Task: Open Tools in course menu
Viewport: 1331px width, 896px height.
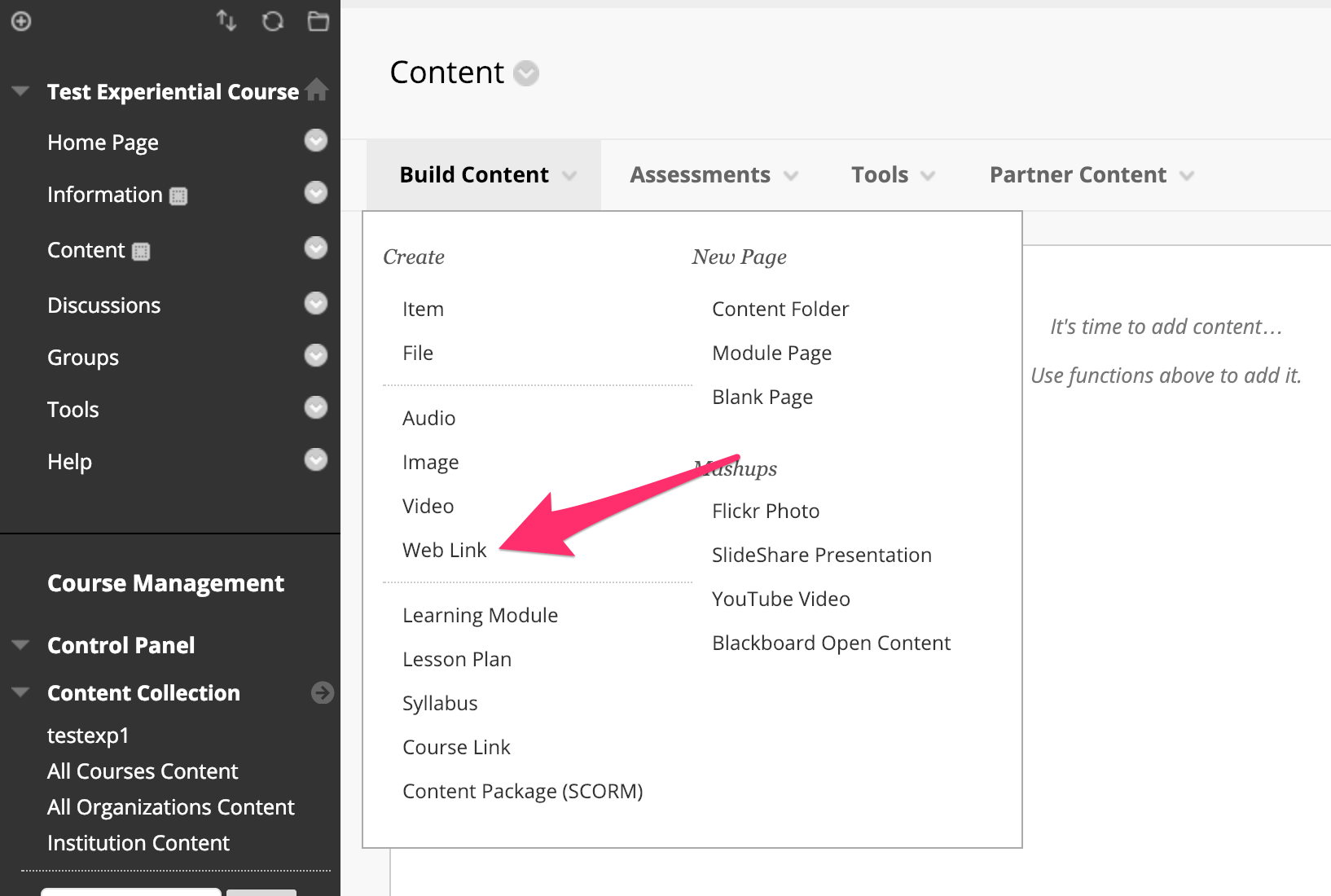Action: (x=73, y=410)
